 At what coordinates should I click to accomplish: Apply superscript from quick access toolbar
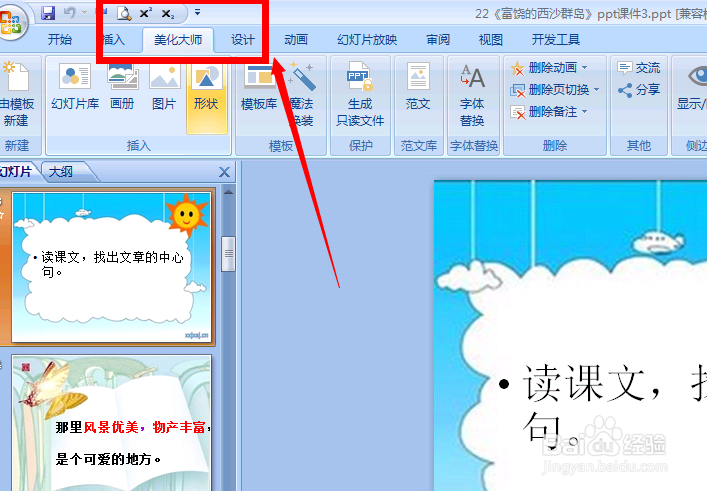click(145, 14)
